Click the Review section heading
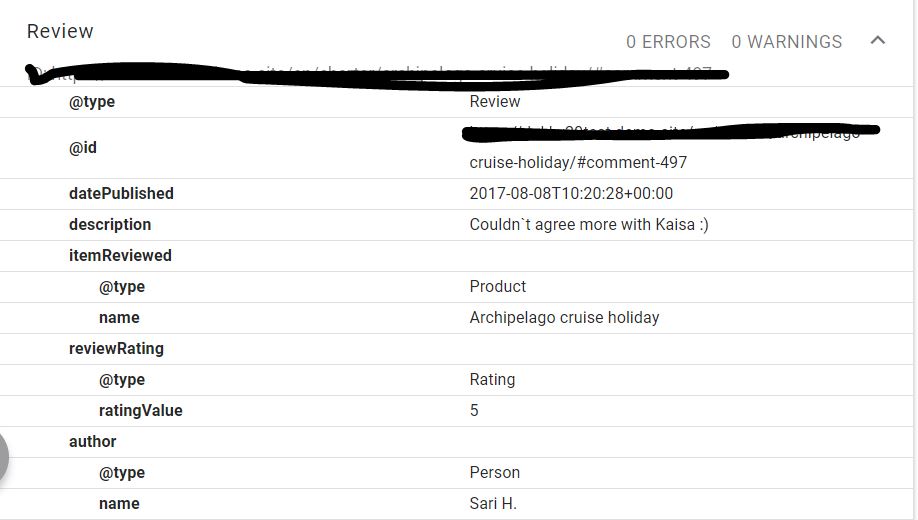This screenshot has width=918, height=520. click(60, 31)
